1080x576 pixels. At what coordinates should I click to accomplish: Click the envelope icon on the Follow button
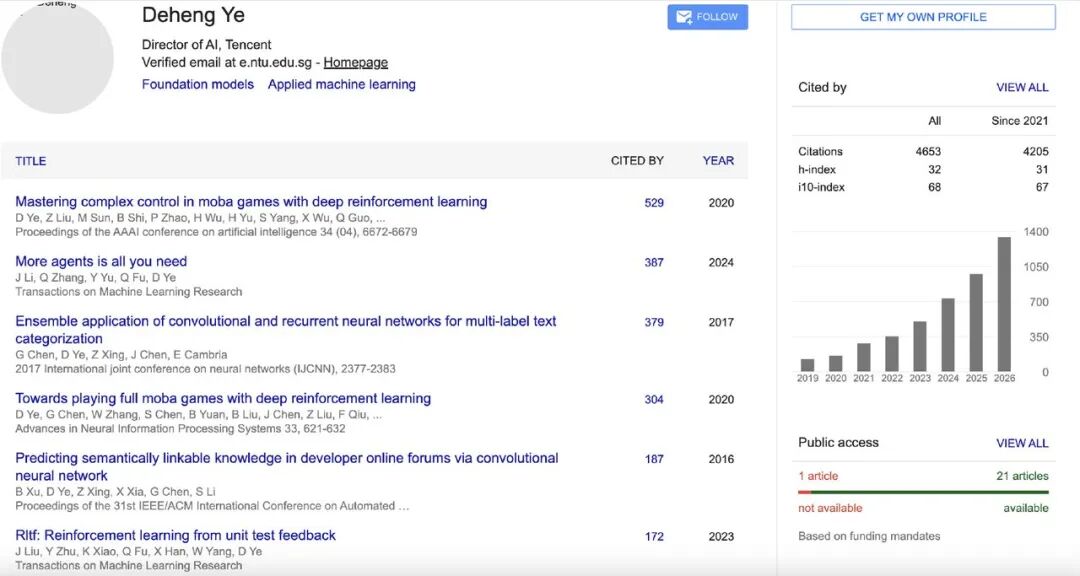[684, 17]
